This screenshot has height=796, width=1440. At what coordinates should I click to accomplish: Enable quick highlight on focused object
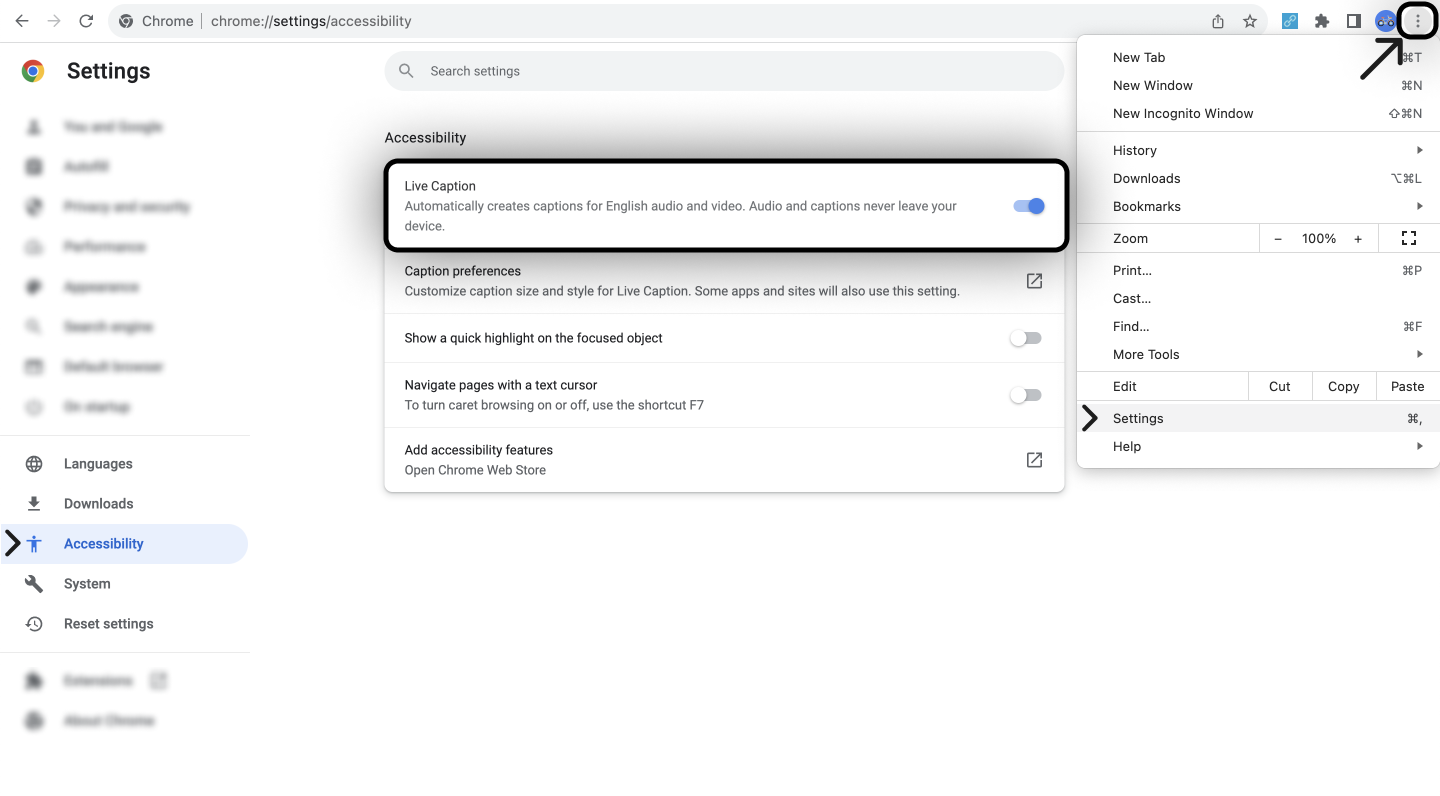tap(1025, 338)
